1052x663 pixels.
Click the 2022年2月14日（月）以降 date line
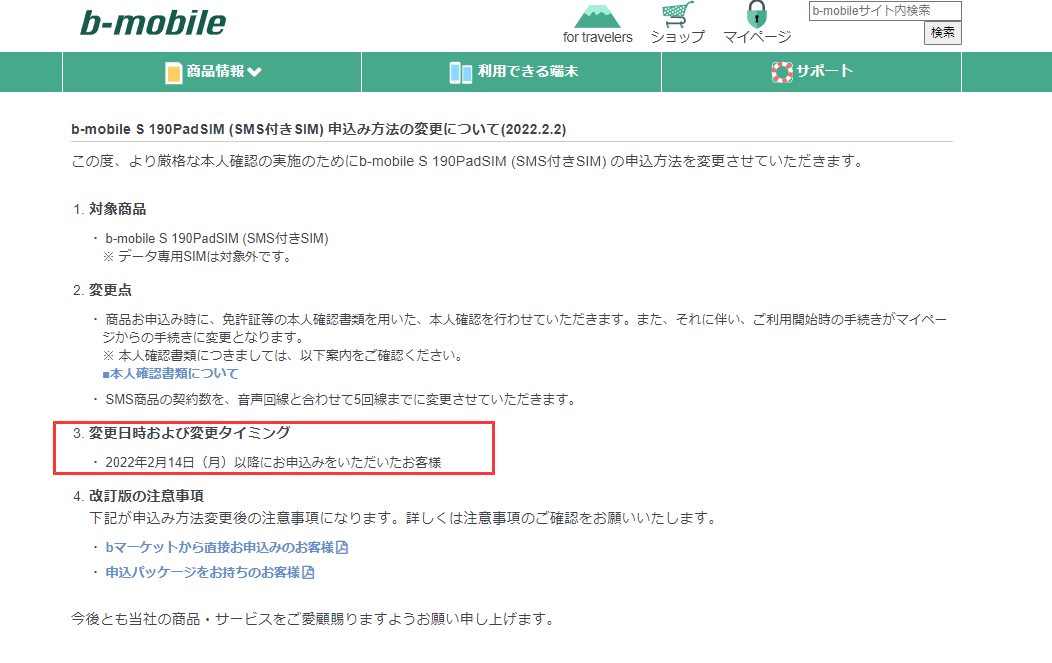tap(273, 462)
